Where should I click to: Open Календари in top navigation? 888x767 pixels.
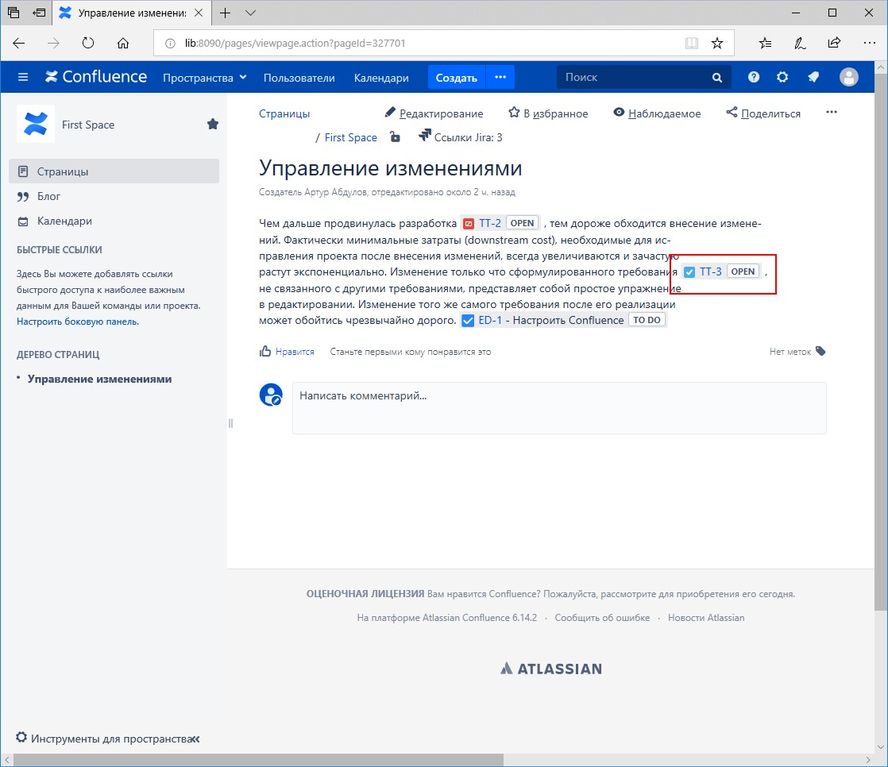click(381, 78)
